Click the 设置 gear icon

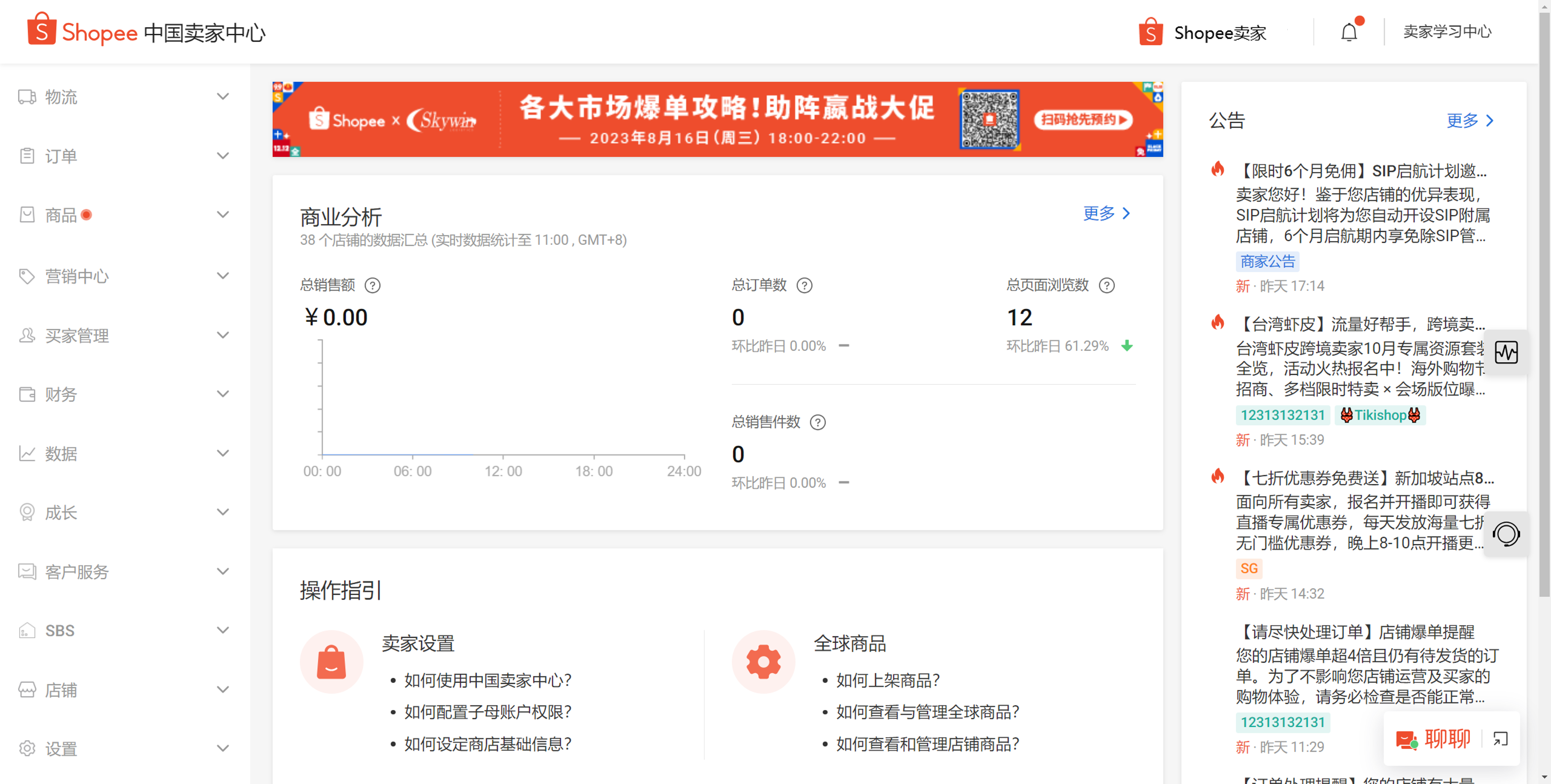[27, 748]
